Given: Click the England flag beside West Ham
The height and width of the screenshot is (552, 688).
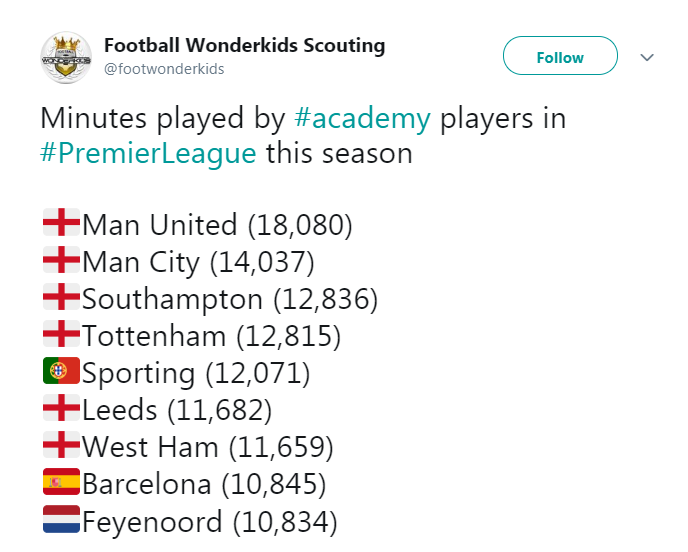Looking at the screenshot, I should tap(61, 444).
